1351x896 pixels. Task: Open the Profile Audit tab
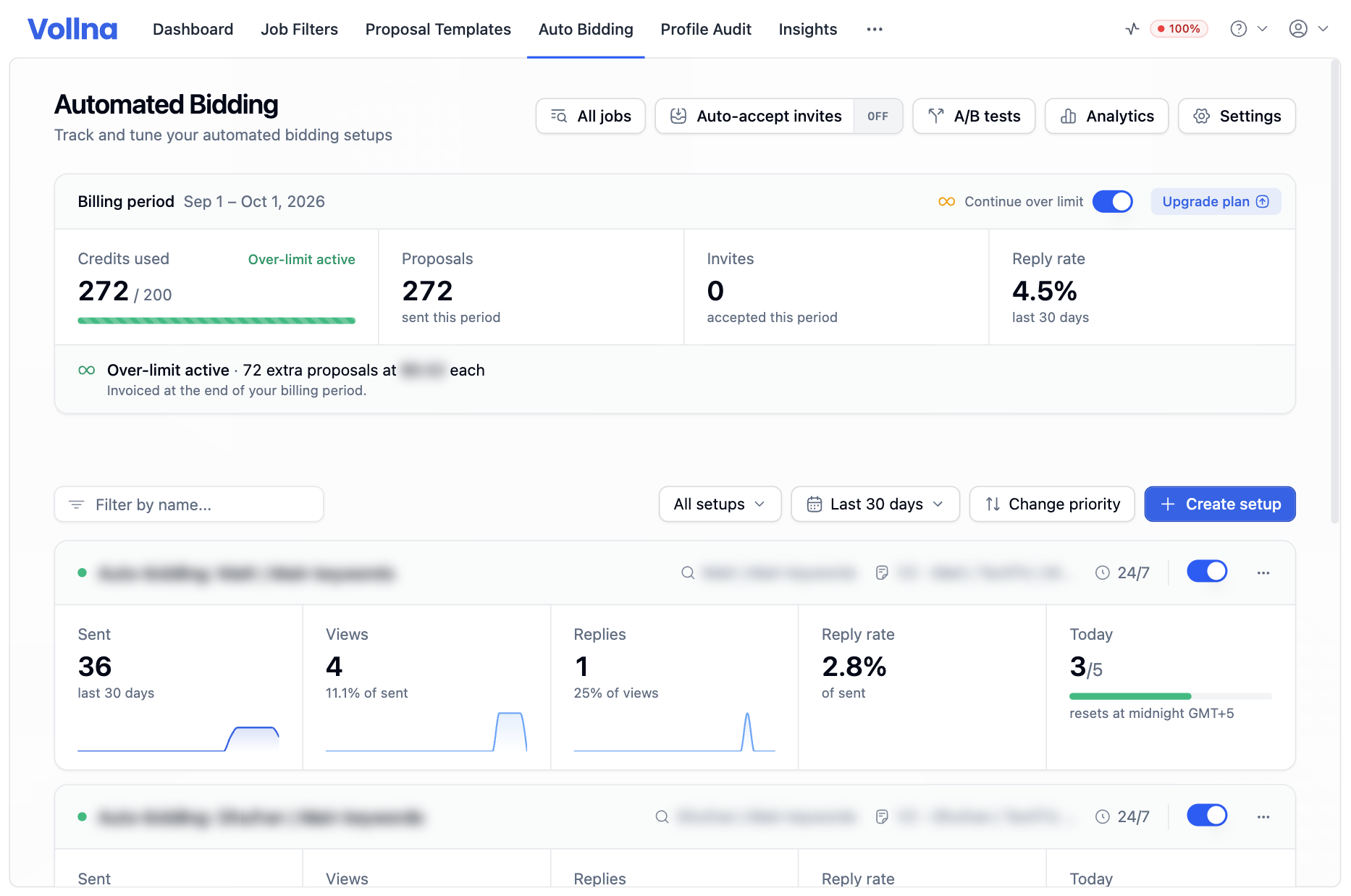[x=706, y=30]
